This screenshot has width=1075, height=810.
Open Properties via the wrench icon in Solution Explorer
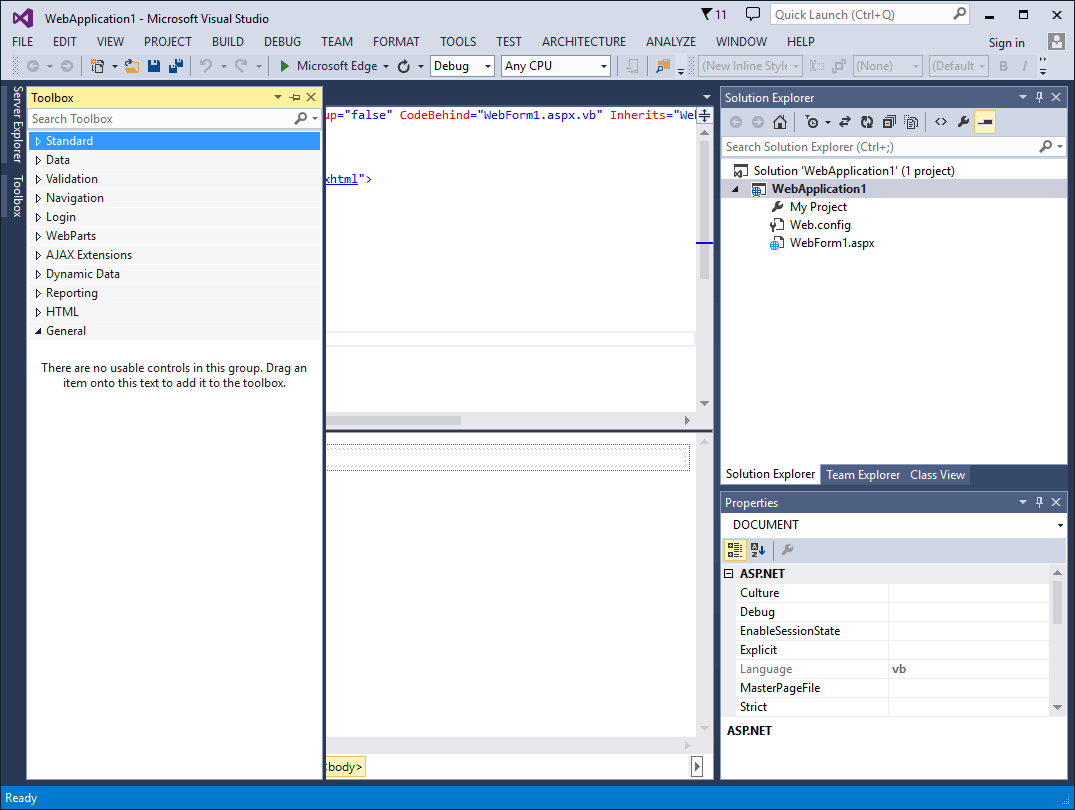(x=963, y=122)
